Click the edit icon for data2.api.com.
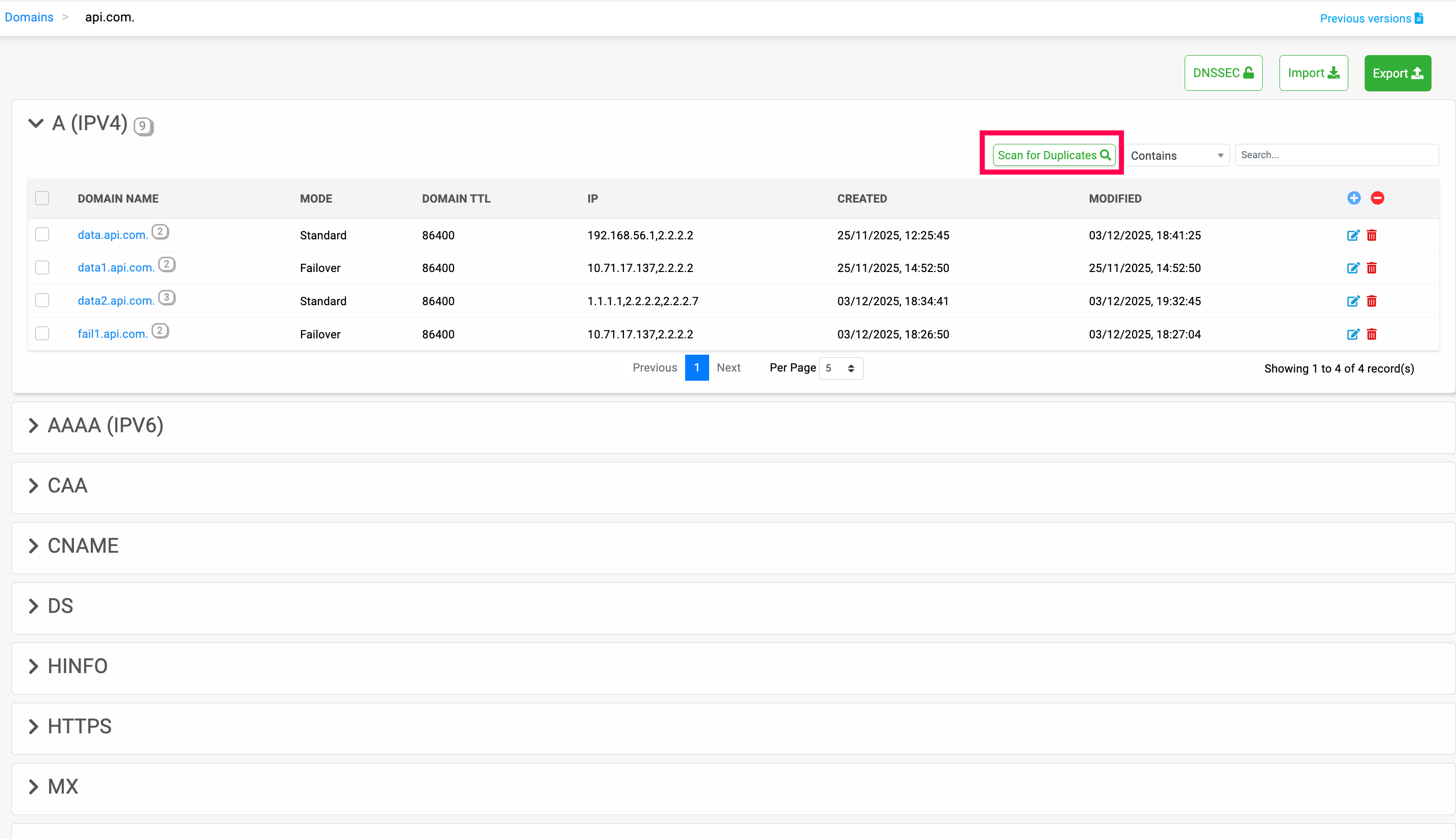This screenshot has width=1456, height=839. (x=1352, y=301)
